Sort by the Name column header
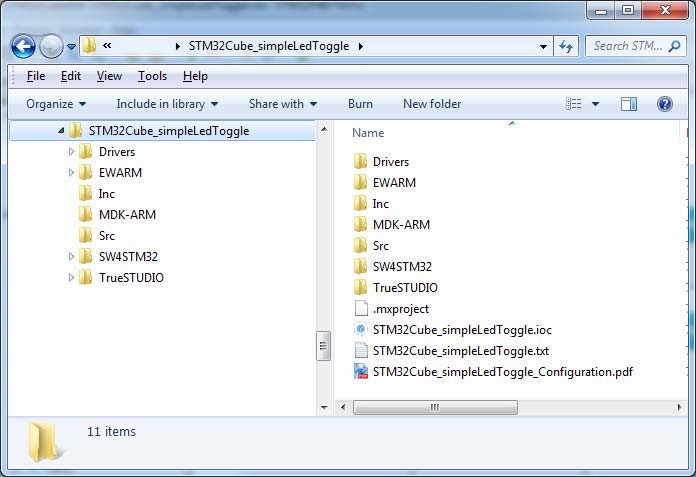 [368, 133]
